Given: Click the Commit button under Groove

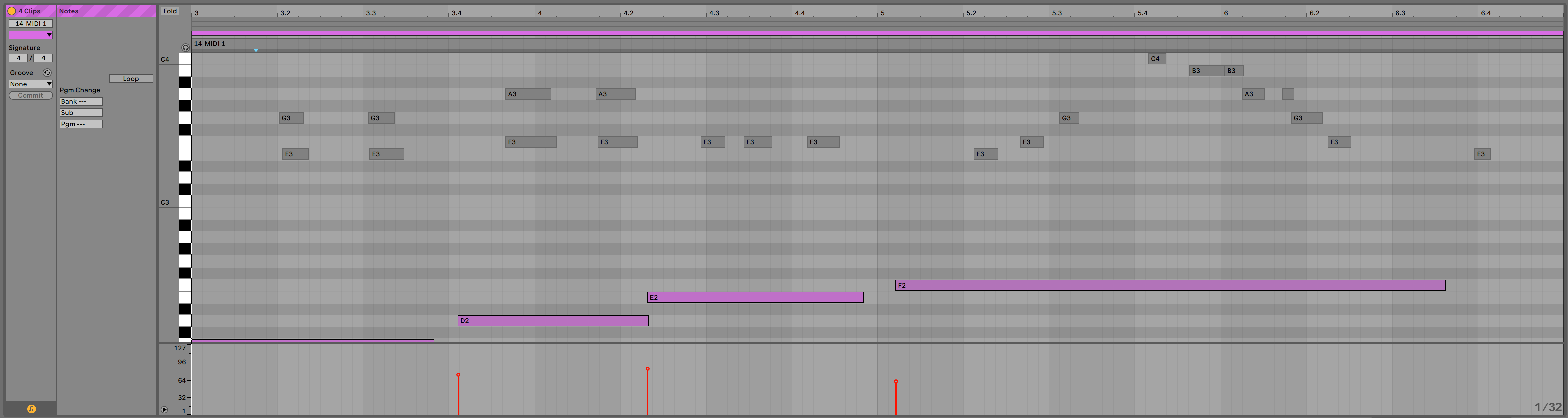Looking at the screenshot, I should pyautogui.click(x=30, y=95).
